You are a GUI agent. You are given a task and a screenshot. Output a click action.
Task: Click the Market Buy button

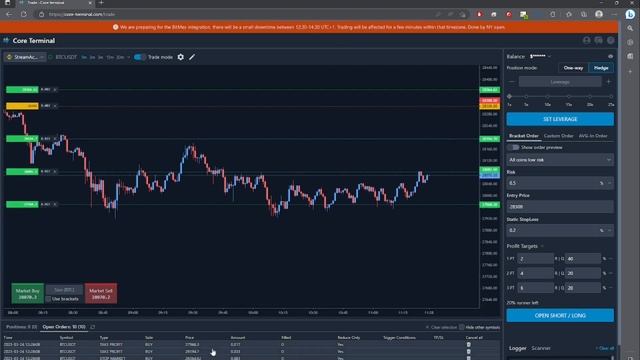coord(27,293)
